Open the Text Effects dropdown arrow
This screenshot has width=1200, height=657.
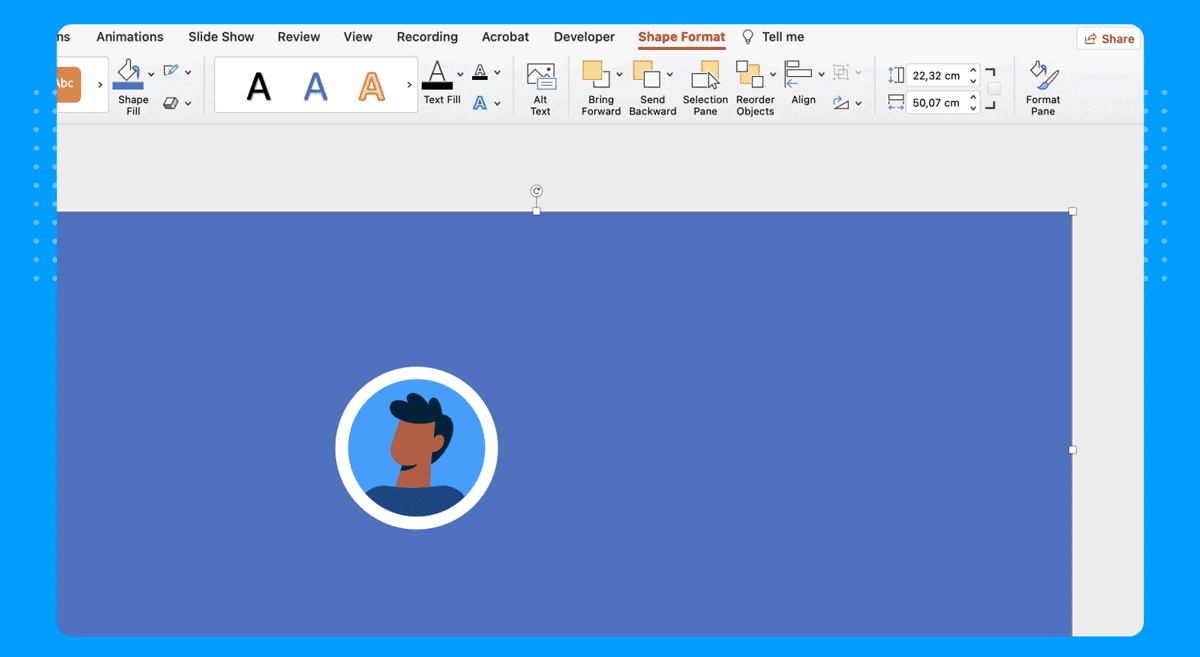pyautogui.click(x=497, y=102)
